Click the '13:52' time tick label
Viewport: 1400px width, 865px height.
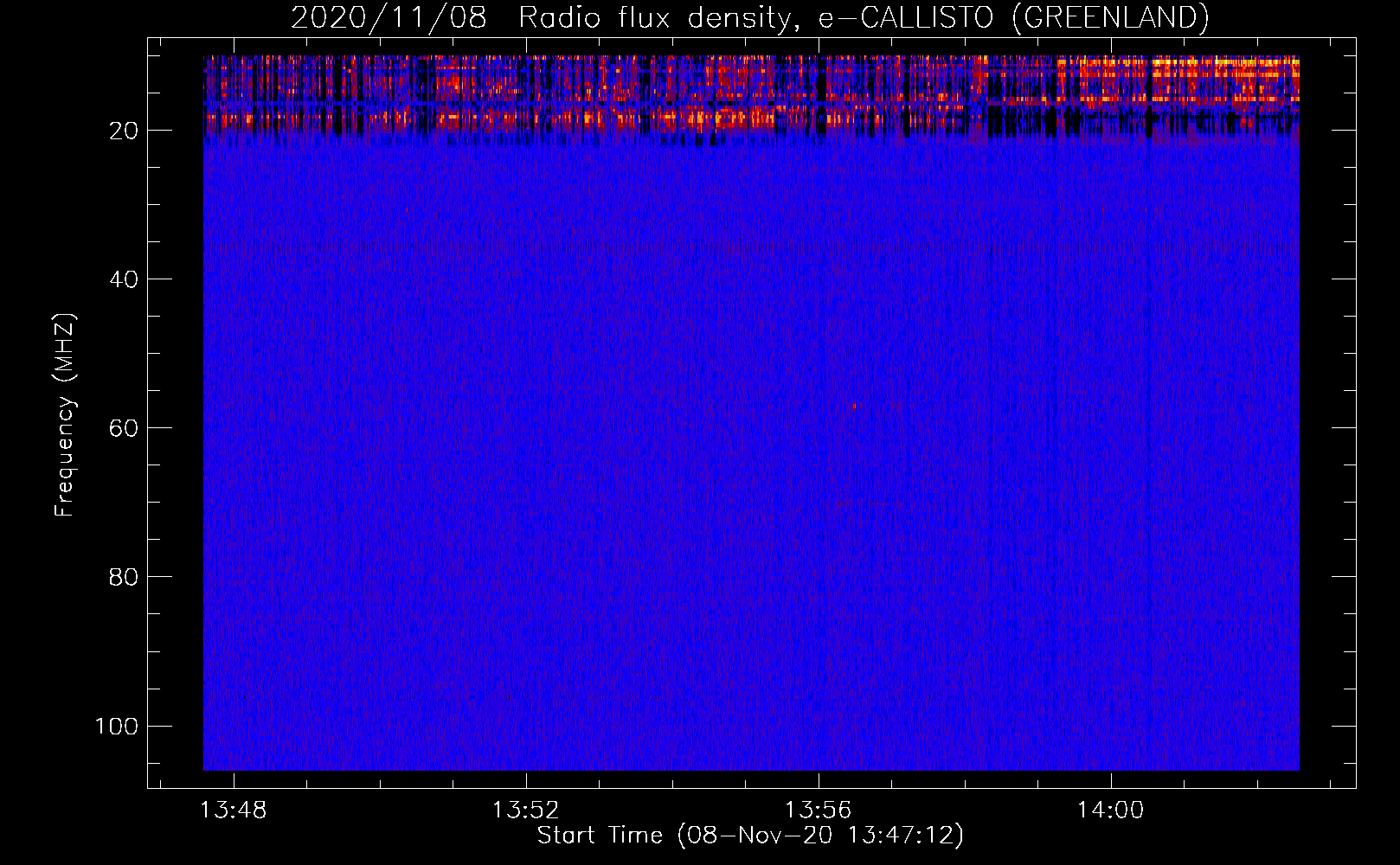pos(526,811)
